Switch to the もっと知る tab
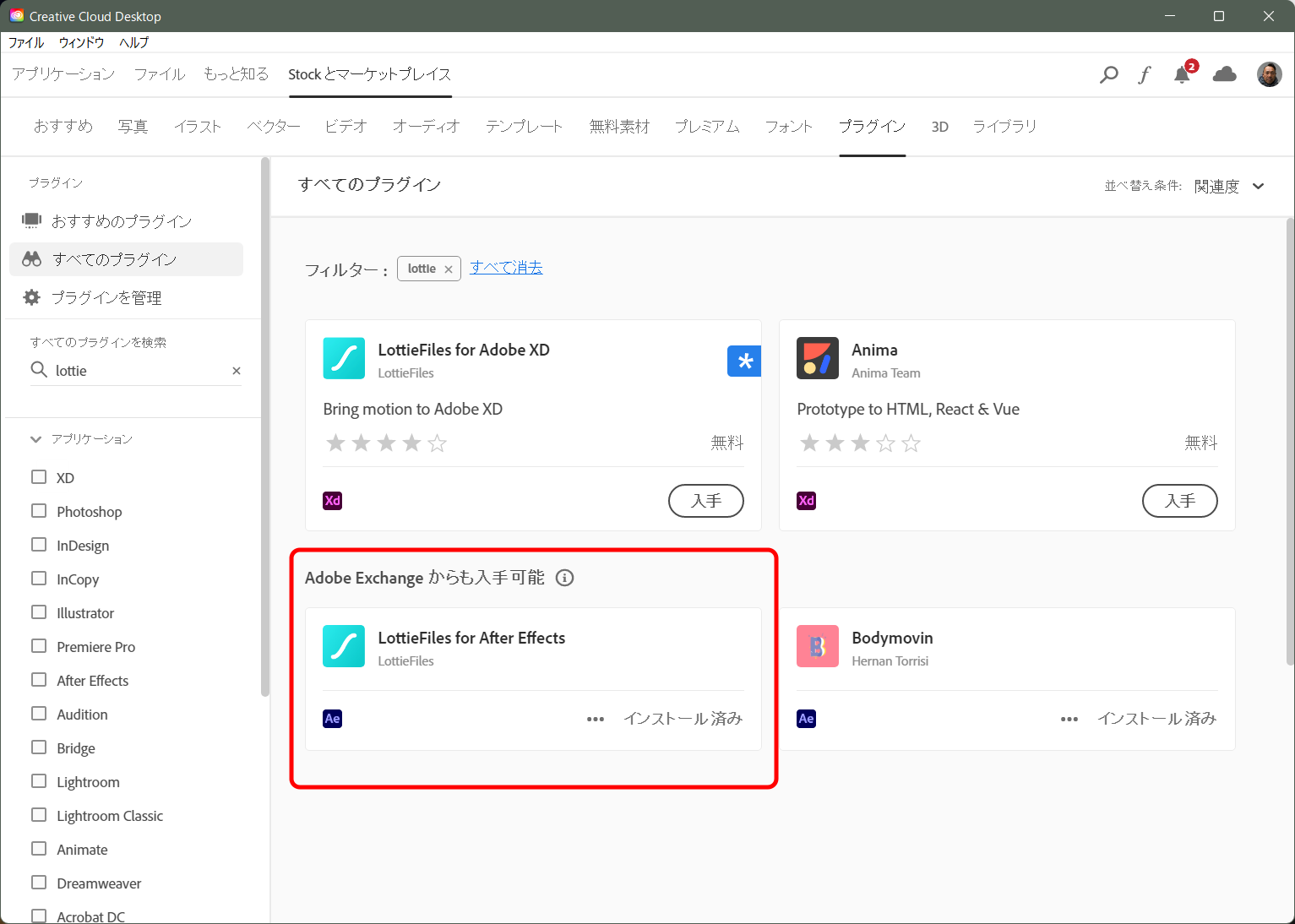The image size is (1295, 924). (x=236, y=74)
